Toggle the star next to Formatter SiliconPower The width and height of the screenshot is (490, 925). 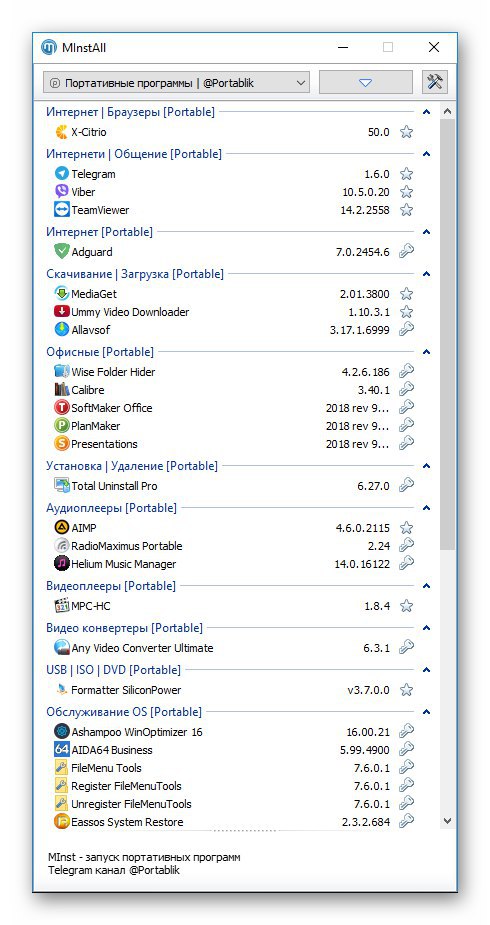click(406, 690)
